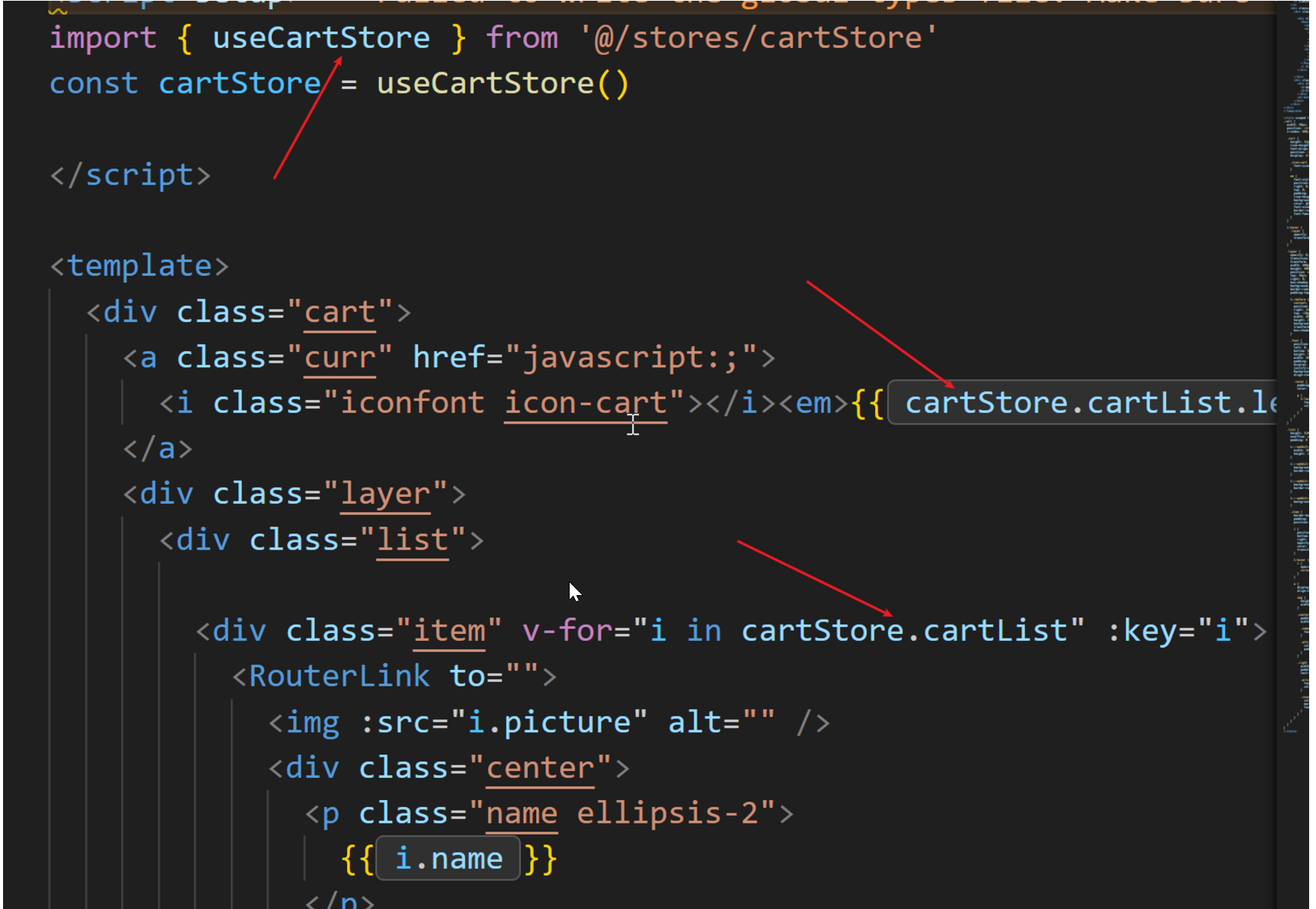Click the "cart" class name value
This screenshot has height=909, width=1316.
[340, 312]
